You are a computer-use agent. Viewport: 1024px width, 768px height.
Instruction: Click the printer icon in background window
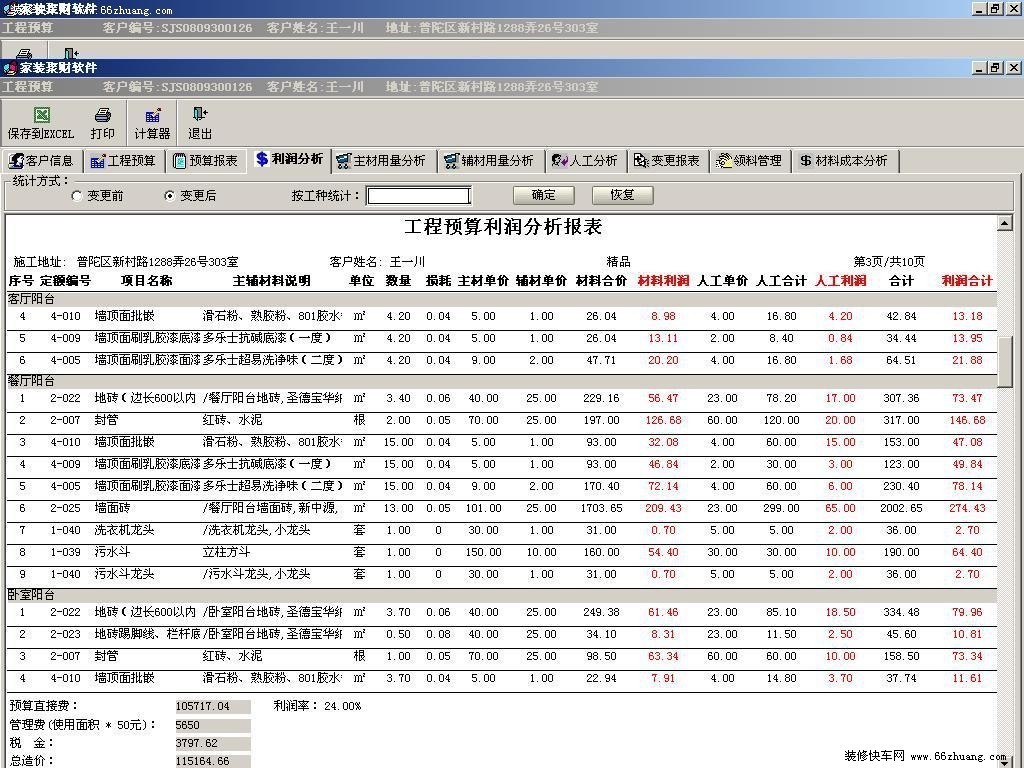point(24,53)
